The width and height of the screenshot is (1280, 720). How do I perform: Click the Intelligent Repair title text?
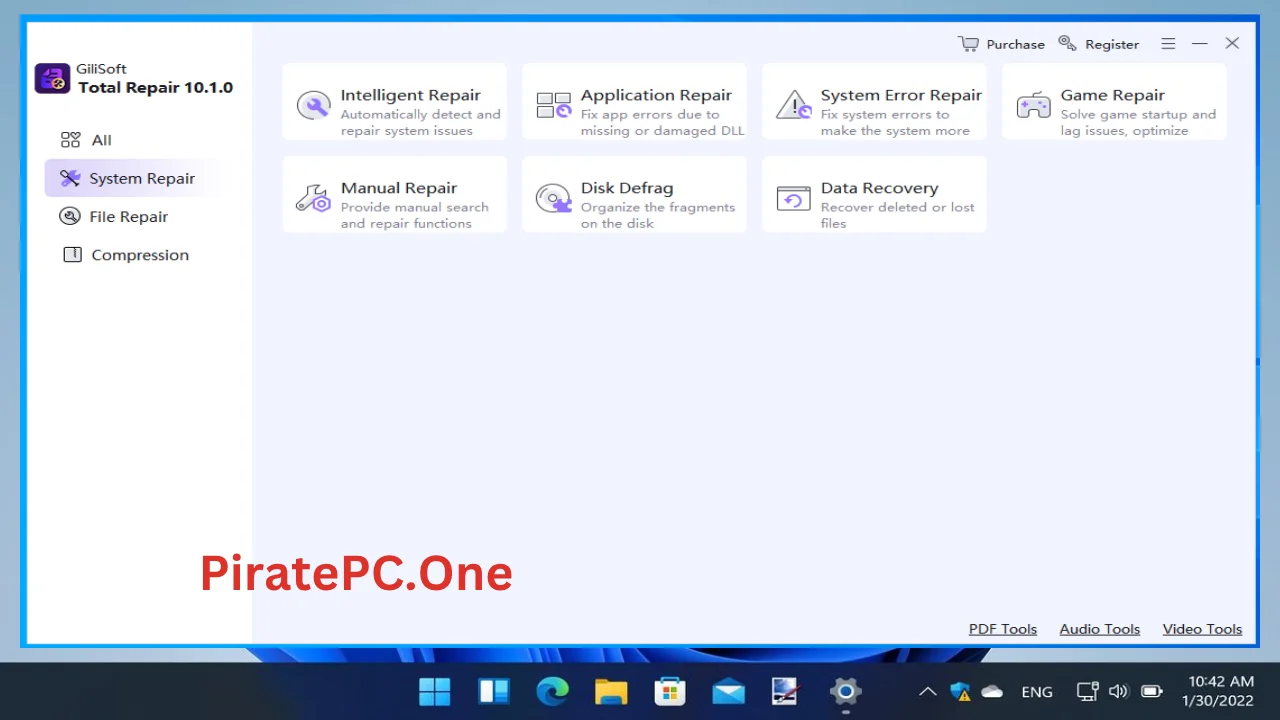[410, 95]
